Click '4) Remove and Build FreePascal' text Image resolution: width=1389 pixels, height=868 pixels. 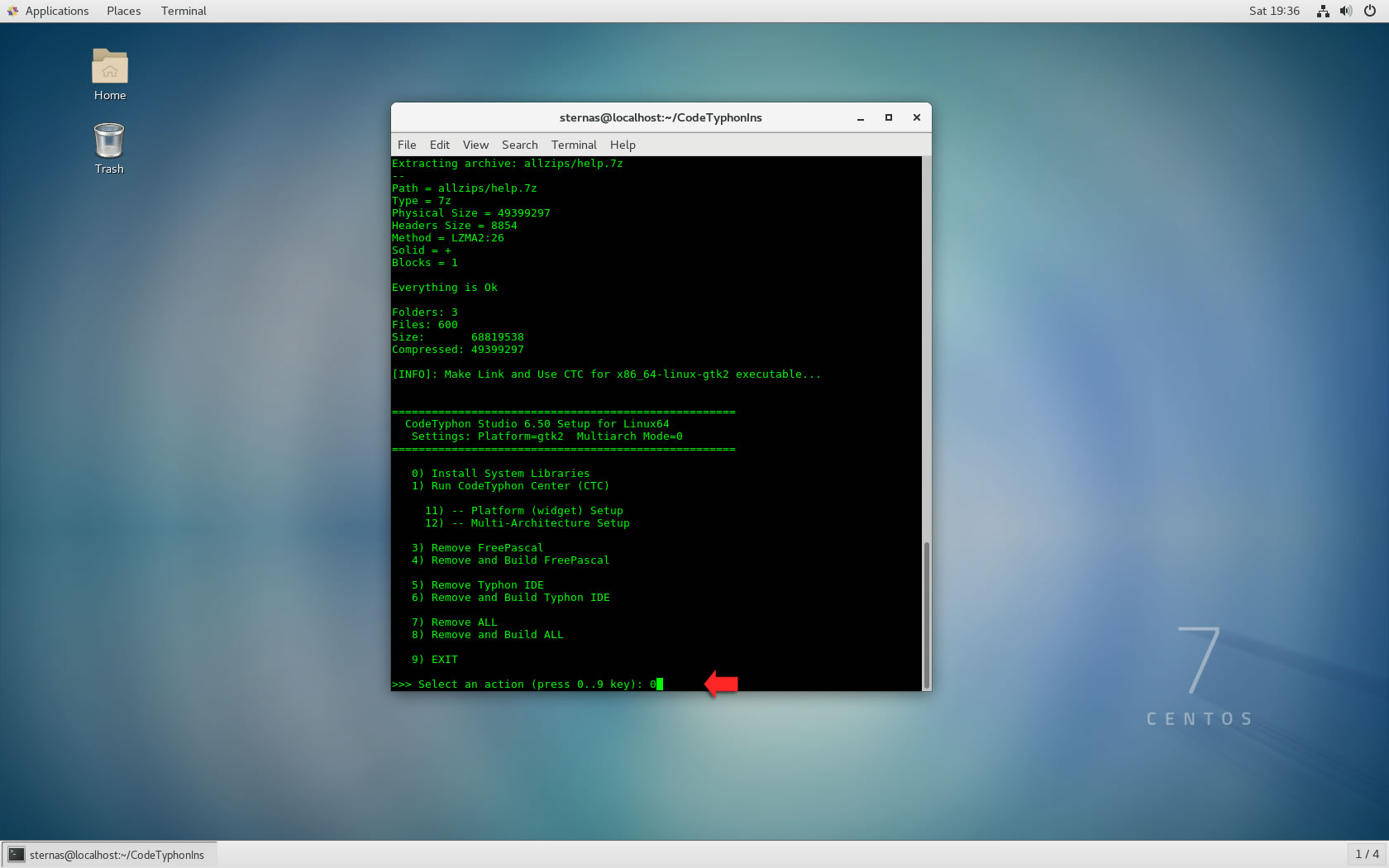point(511,560)
